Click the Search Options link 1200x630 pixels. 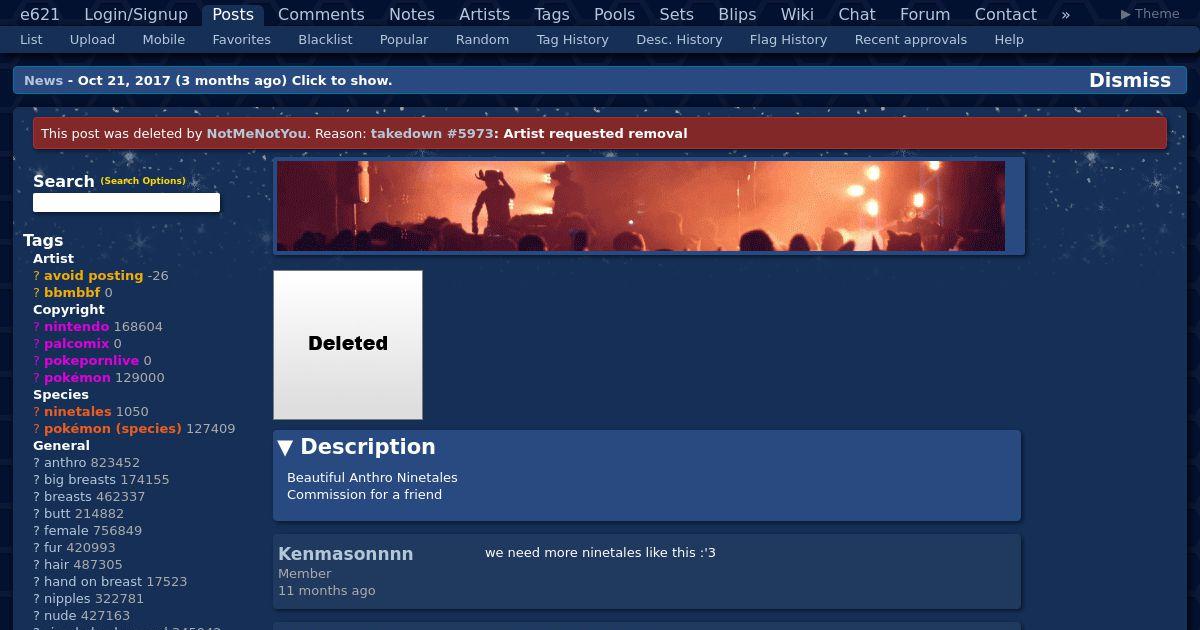tap(143, 181)
